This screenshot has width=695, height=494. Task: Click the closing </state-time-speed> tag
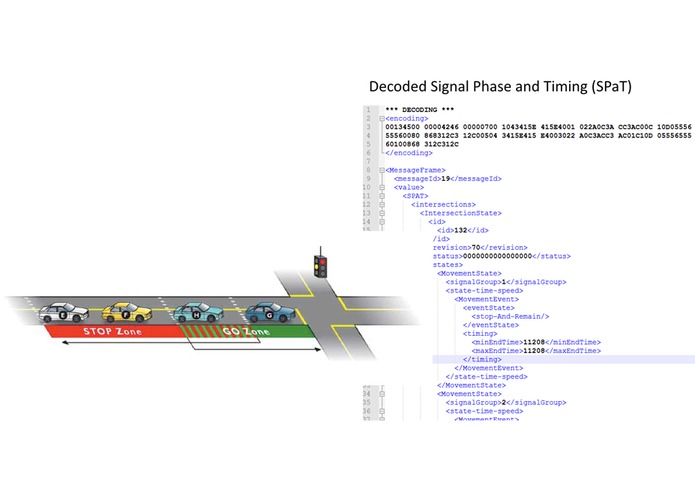(486, 377)
